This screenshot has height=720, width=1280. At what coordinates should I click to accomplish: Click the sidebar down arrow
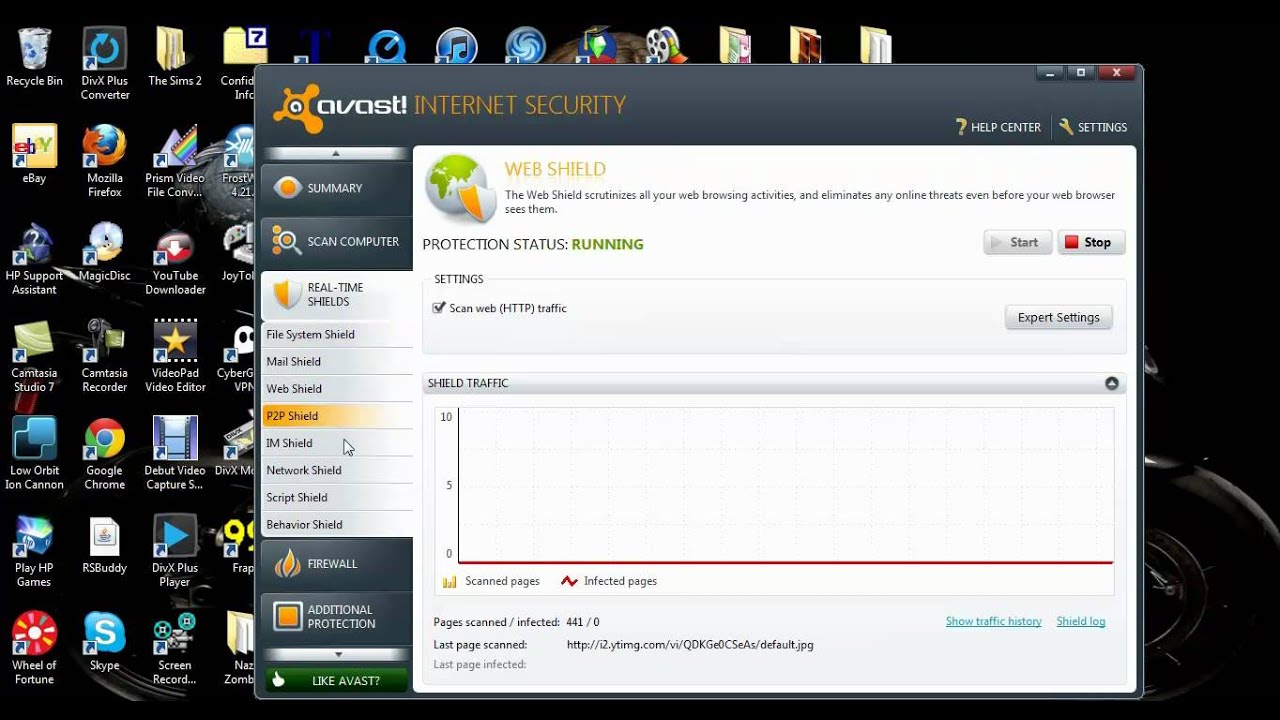click(338, 654)
